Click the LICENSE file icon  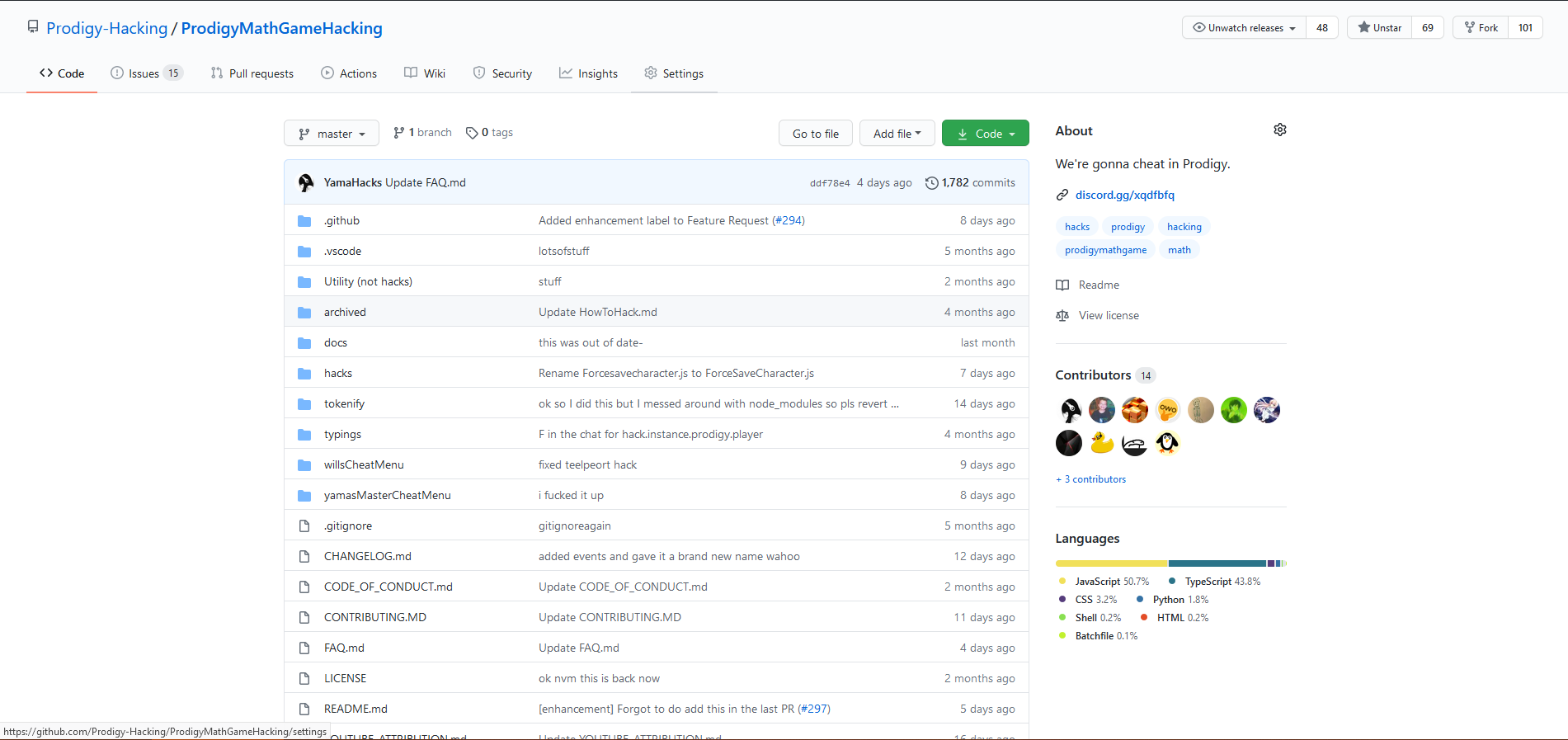coord(304,678)
